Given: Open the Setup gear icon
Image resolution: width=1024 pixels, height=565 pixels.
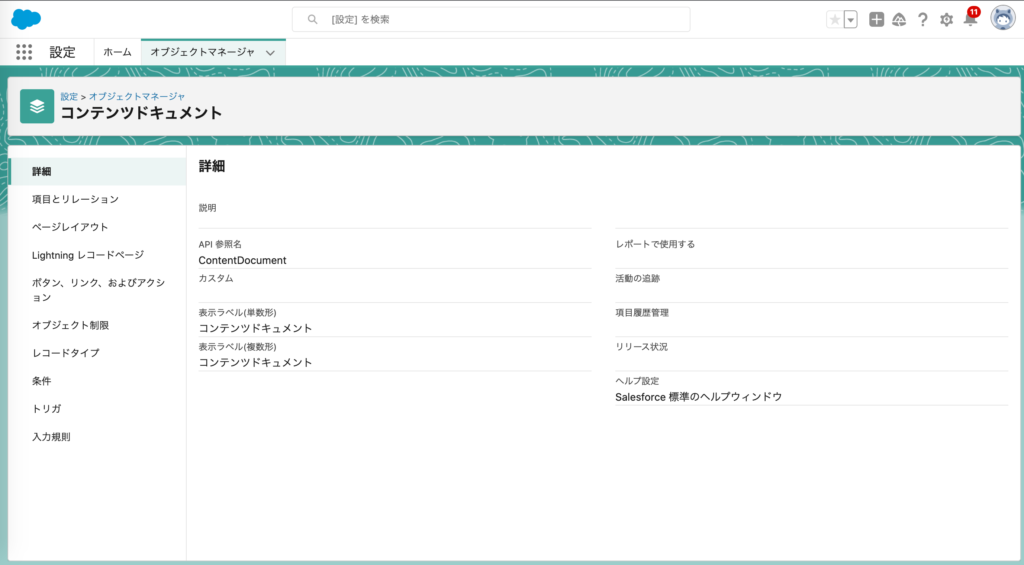Looking at the screenshot, I should click(x=946, y=19).
